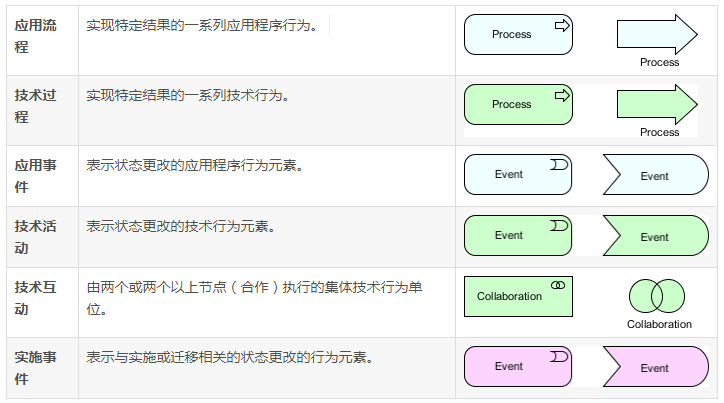
Task: Select the green Process arrow shape
Action: (657, 104)
